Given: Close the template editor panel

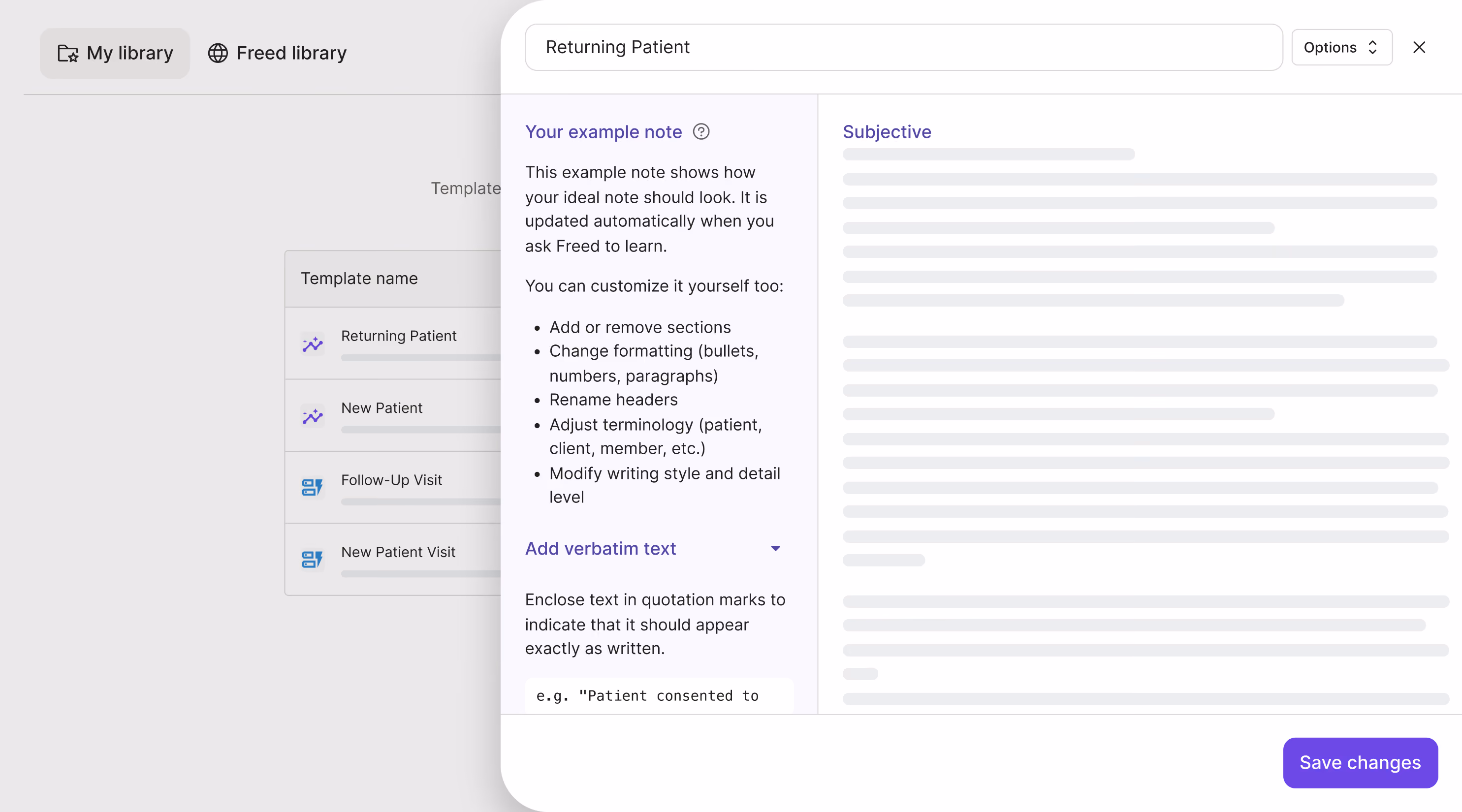Looking at the screenshot, I should pyautogui.click(x=1419, y=47).
